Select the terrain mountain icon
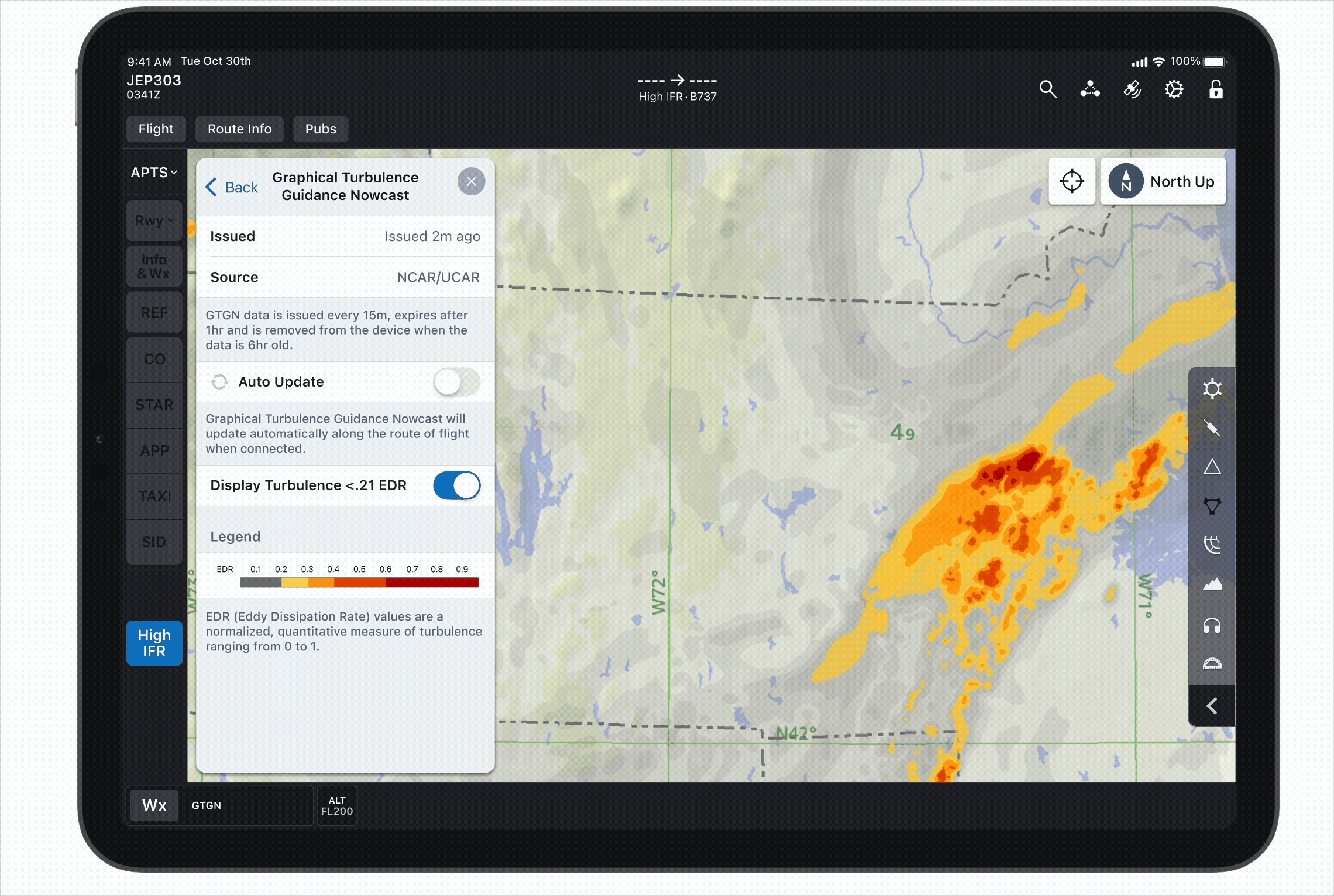The width and height of the screenshot is (1334, 896). click(x=1212, y=584)
